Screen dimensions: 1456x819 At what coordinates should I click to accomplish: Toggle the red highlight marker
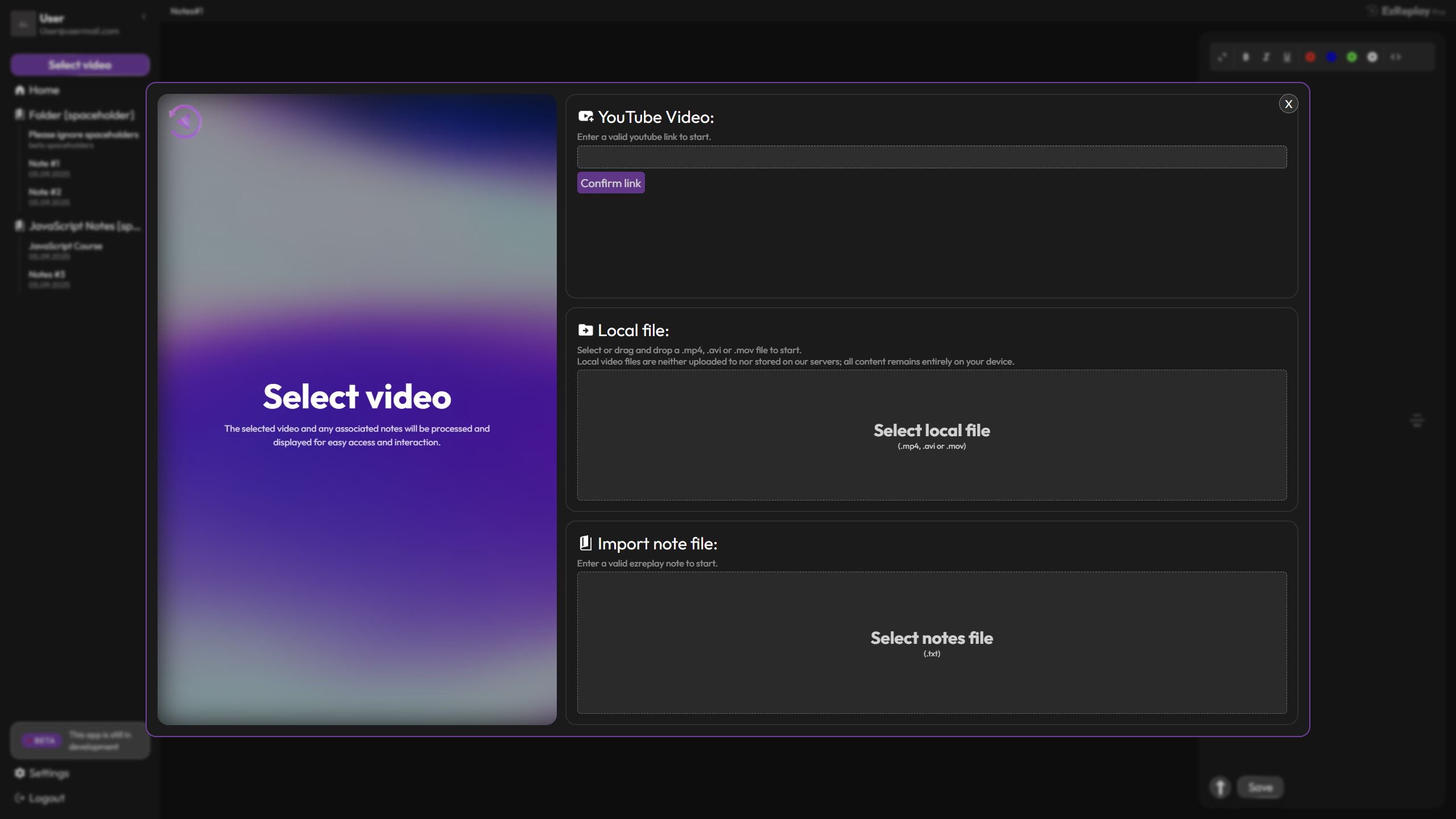[x=1310, y=57]
